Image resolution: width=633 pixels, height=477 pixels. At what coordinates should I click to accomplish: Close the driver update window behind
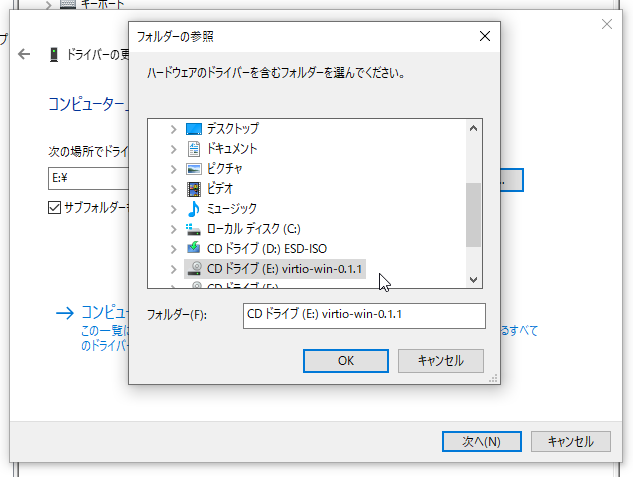tap(607, 24)
